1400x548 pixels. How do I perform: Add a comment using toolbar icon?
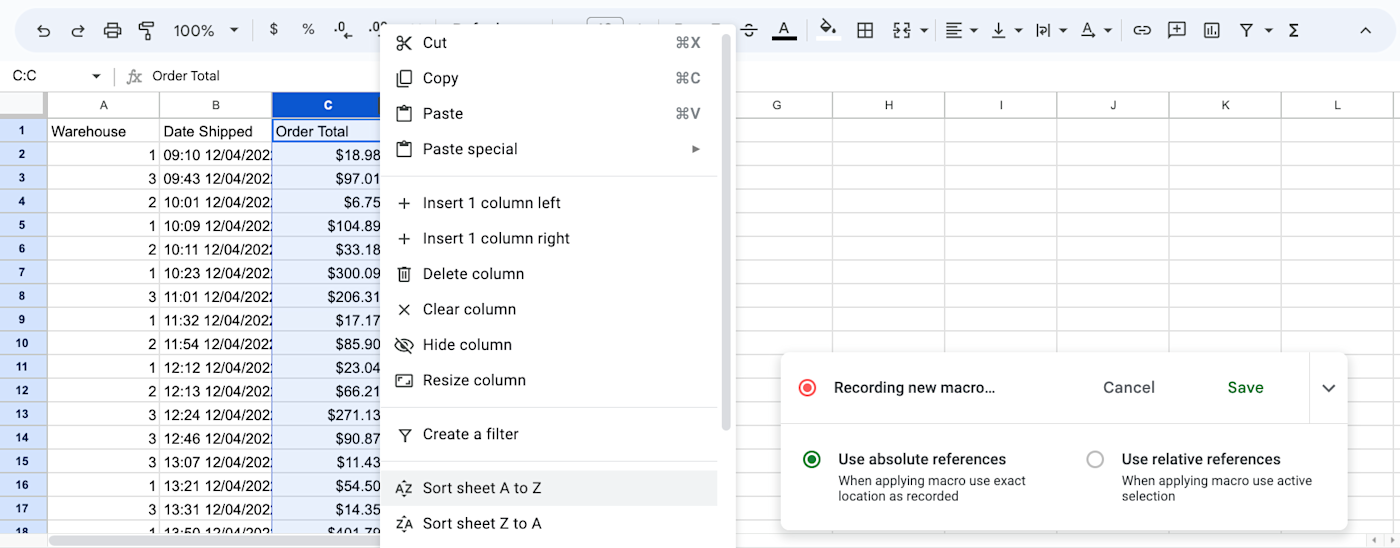[x=1177, y=30]
